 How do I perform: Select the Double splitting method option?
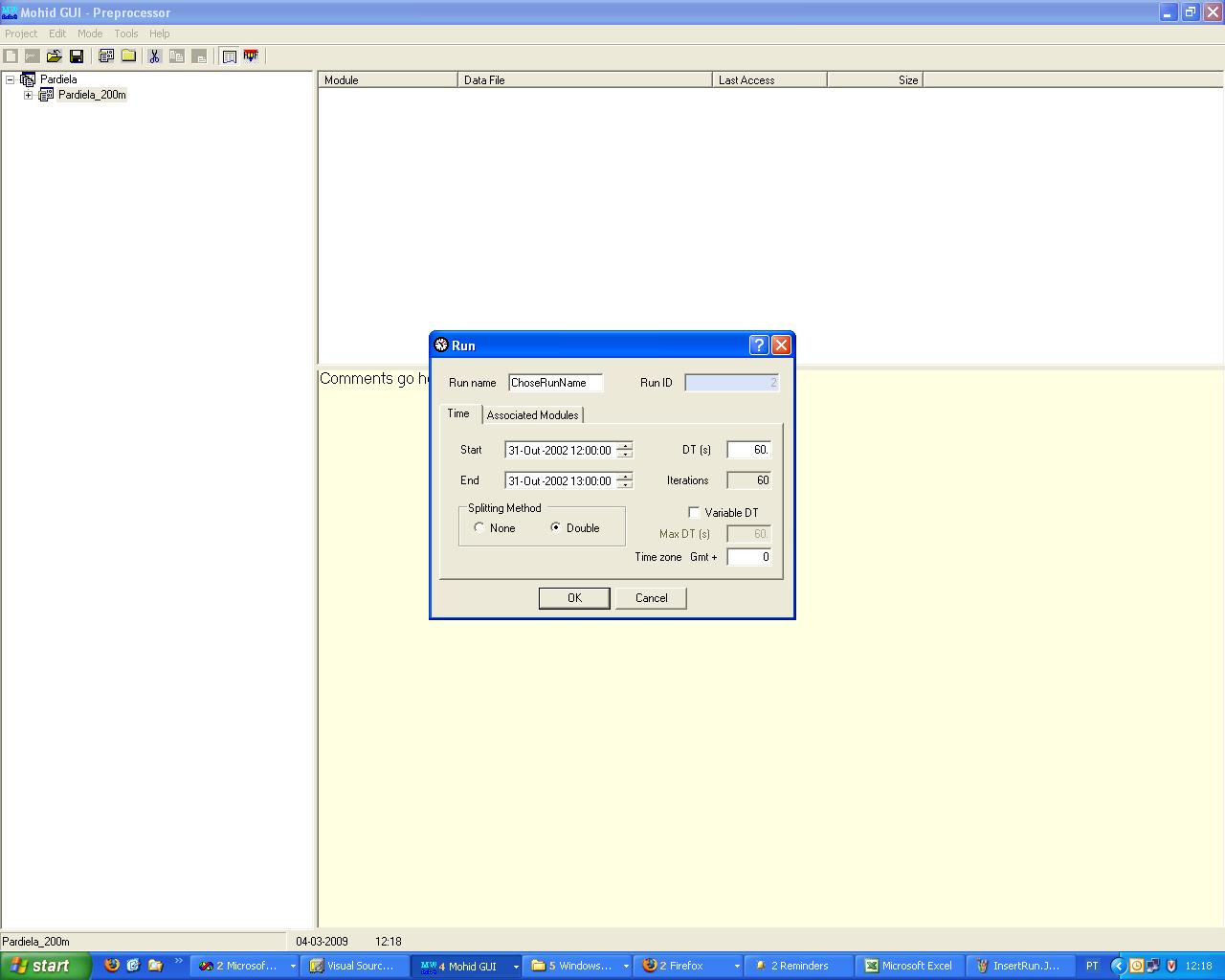point(556,527)
